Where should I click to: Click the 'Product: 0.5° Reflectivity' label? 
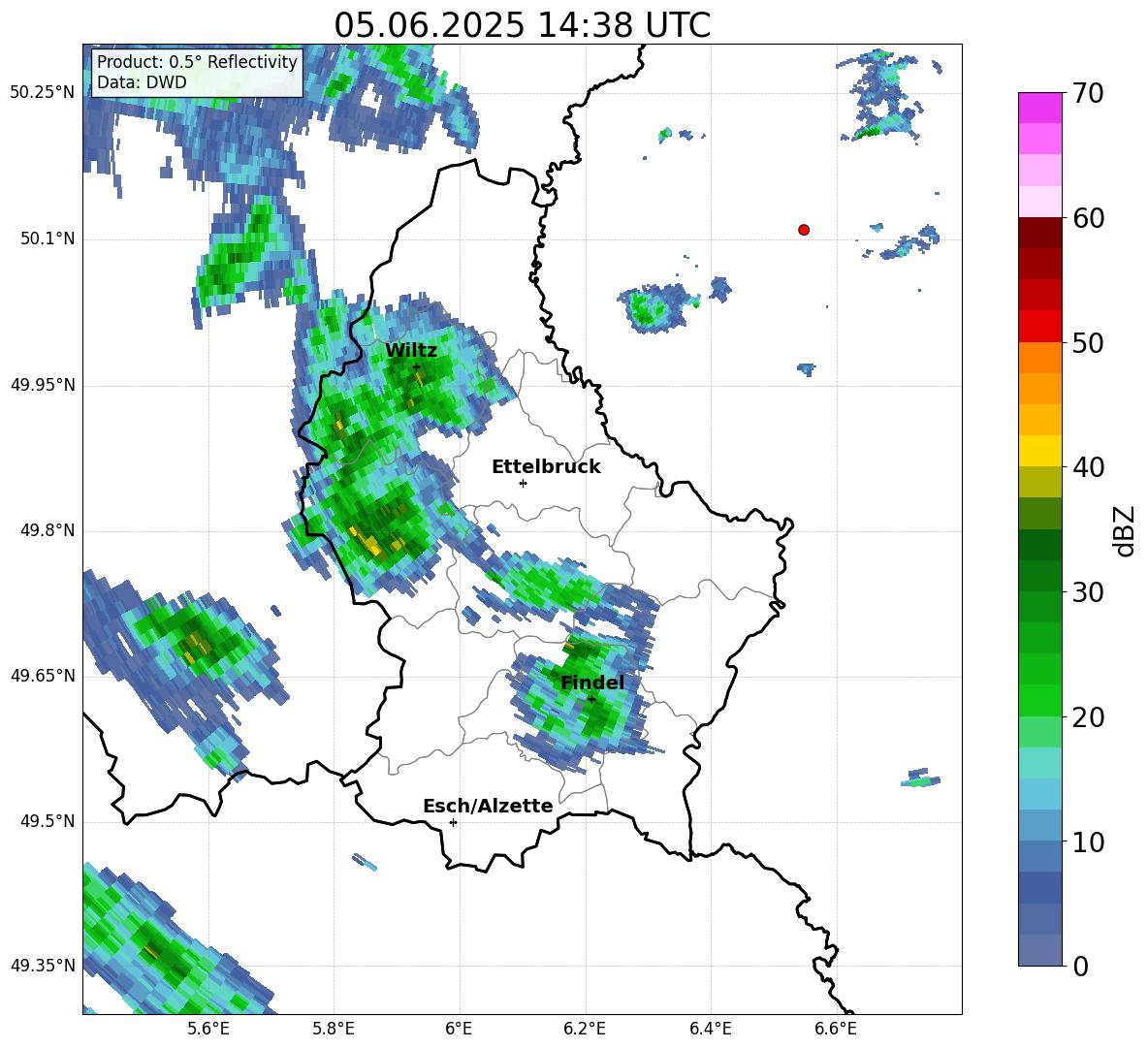(197, 61)
